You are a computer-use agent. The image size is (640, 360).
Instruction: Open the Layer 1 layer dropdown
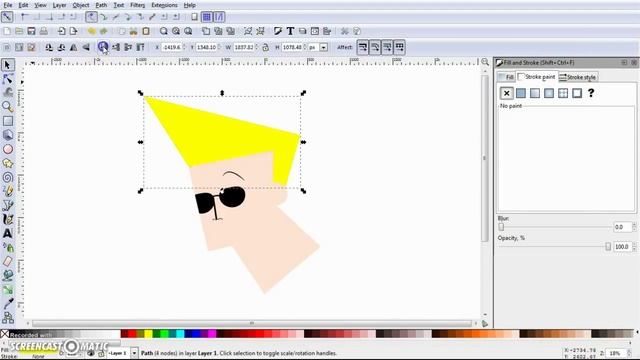tap(134, 353)
